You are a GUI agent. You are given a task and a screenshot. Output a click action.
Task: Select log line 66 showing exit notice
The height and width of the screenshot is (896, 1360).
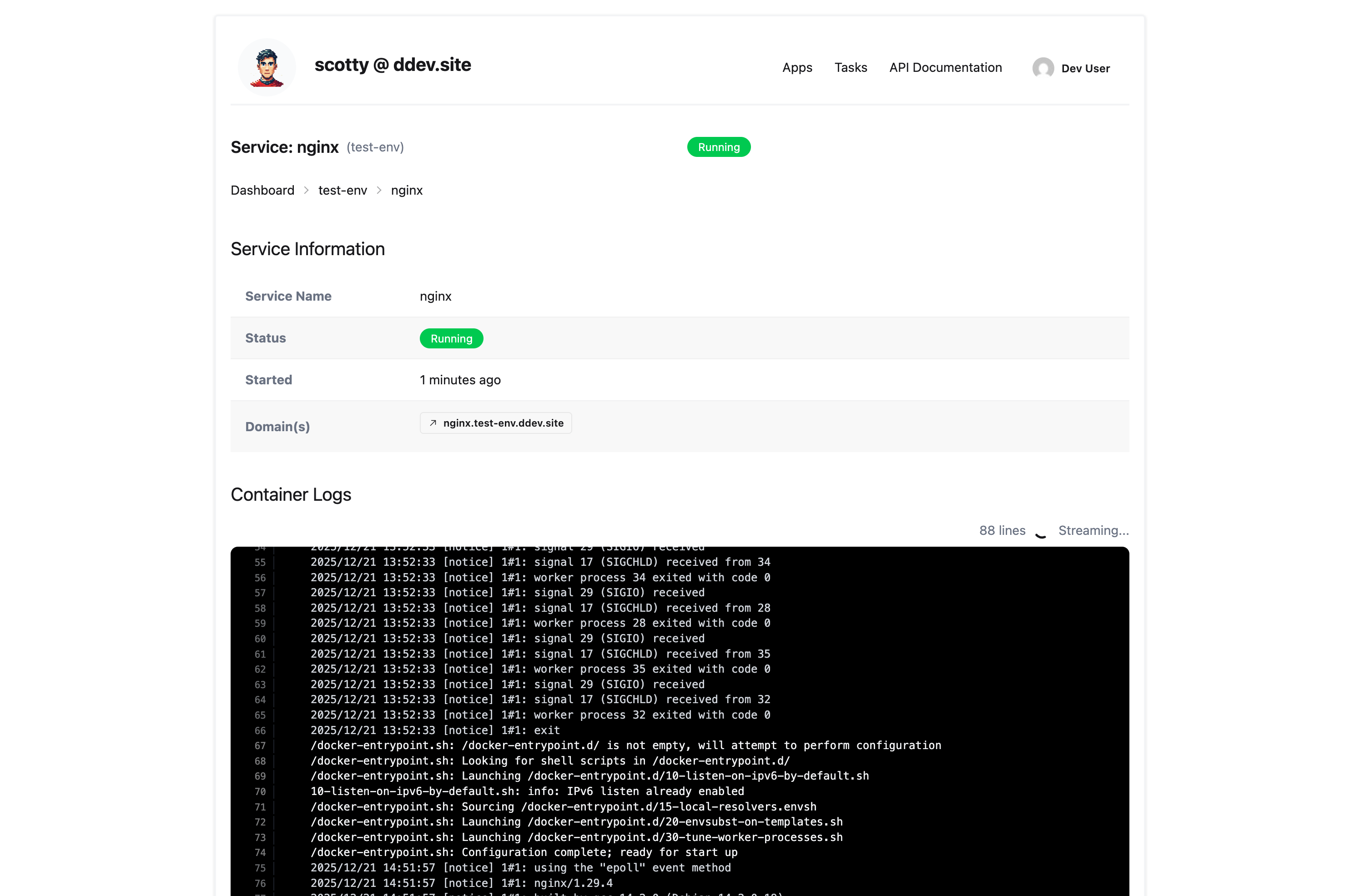(434, 730)
